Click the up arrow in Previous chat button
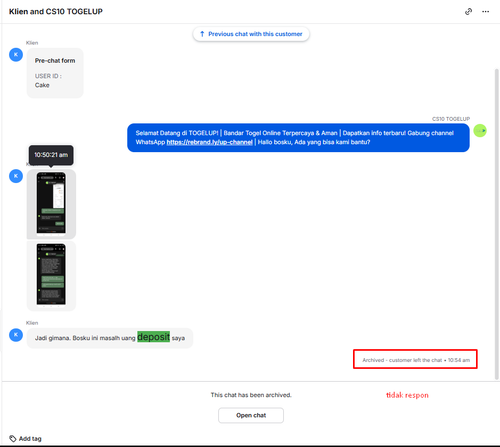The height and width of the screenshot is (447, 500). (x=202, y=34)
